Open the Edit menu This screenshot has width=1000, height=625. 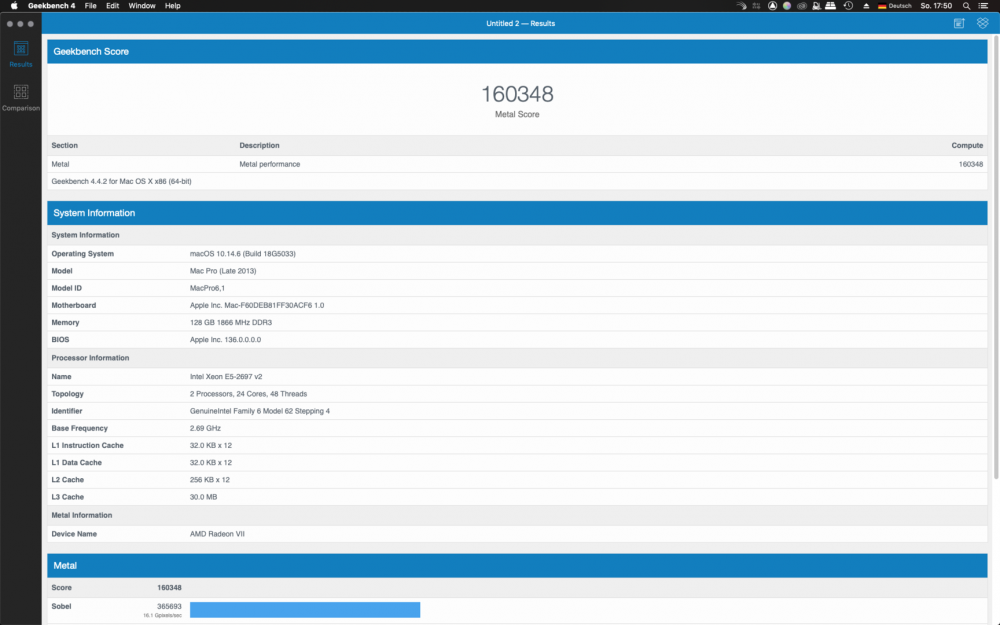click(x=112, y=6)
